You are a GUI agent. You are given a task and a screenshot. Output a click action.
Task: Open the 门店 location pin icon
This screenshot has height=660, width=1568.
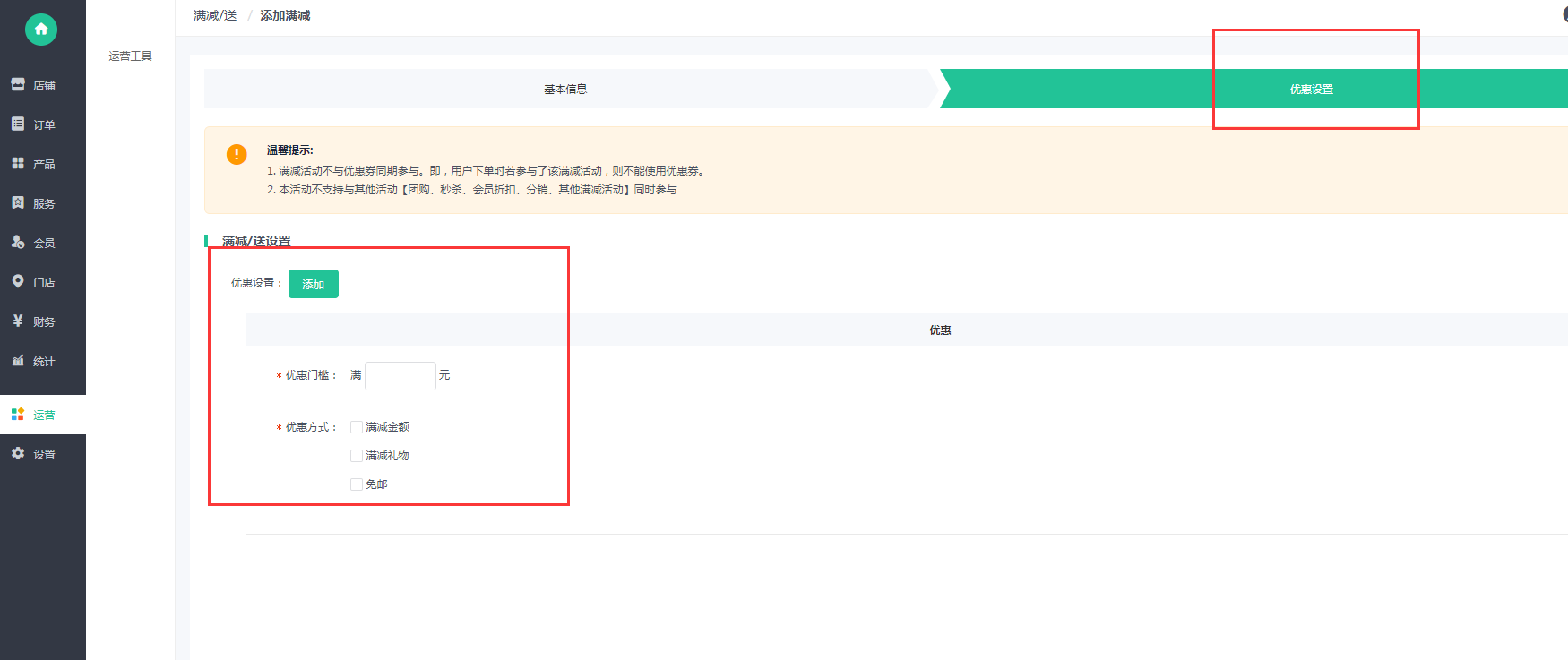point(18,281)
